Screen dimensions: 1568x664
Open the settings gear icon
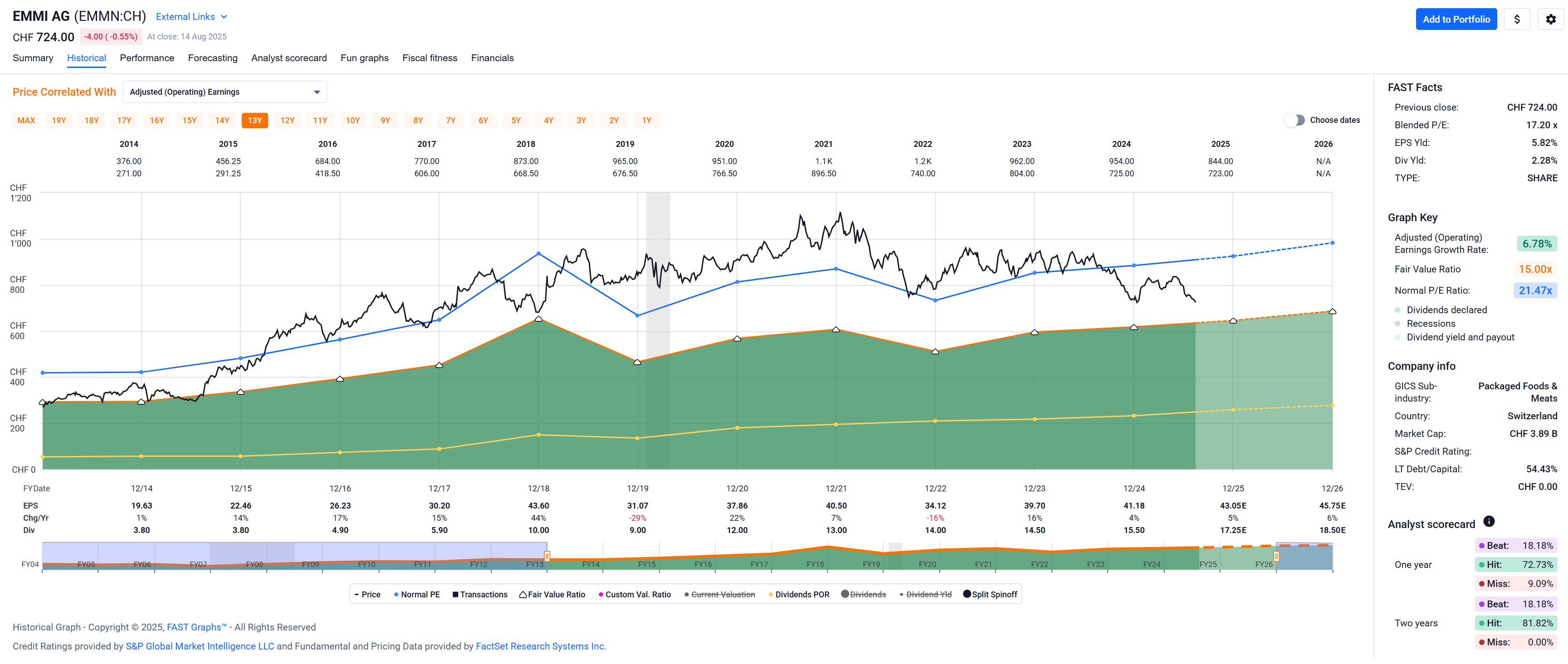point(1550,19)
